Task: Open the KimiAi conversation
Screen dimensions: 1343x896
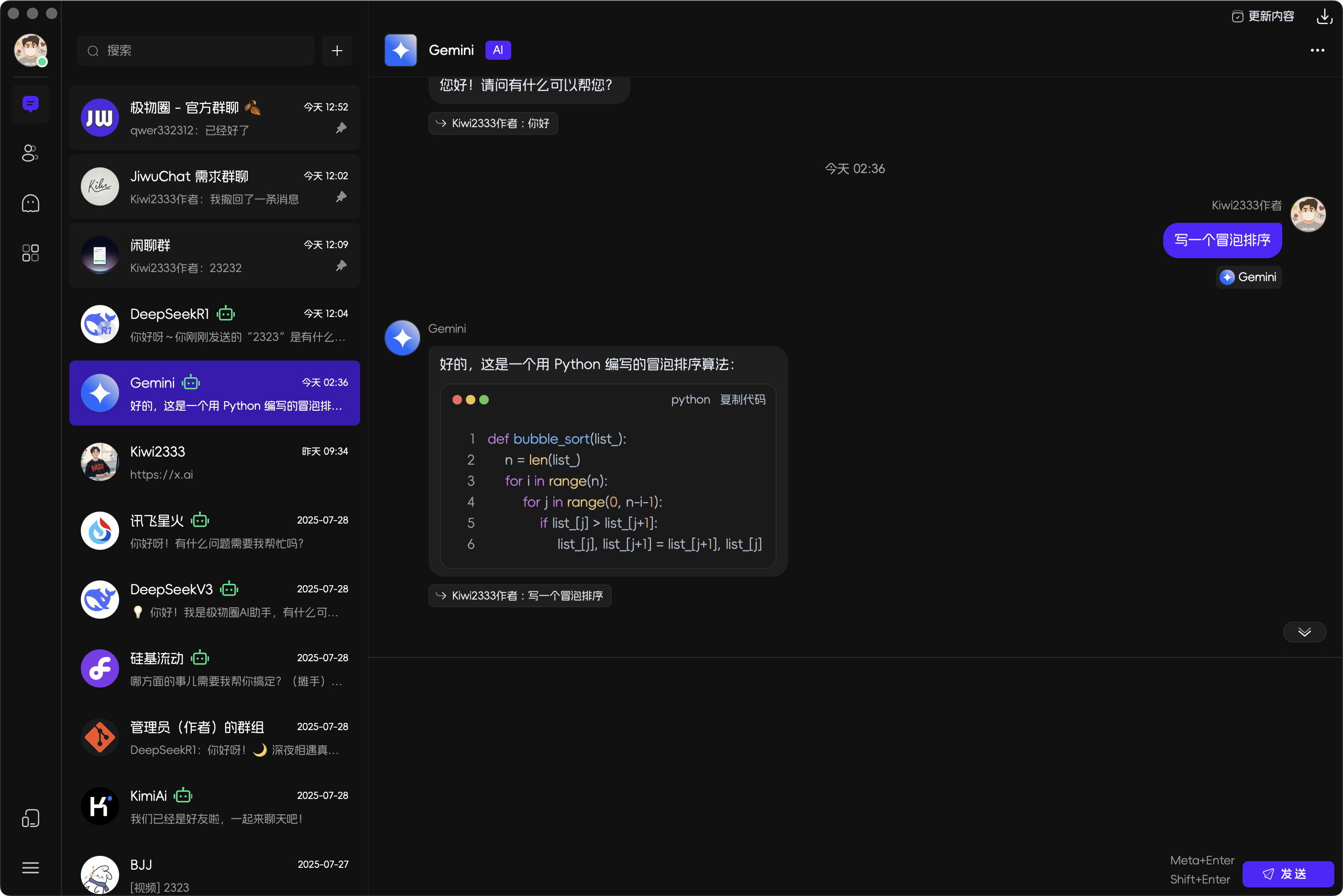Action: 214,806
